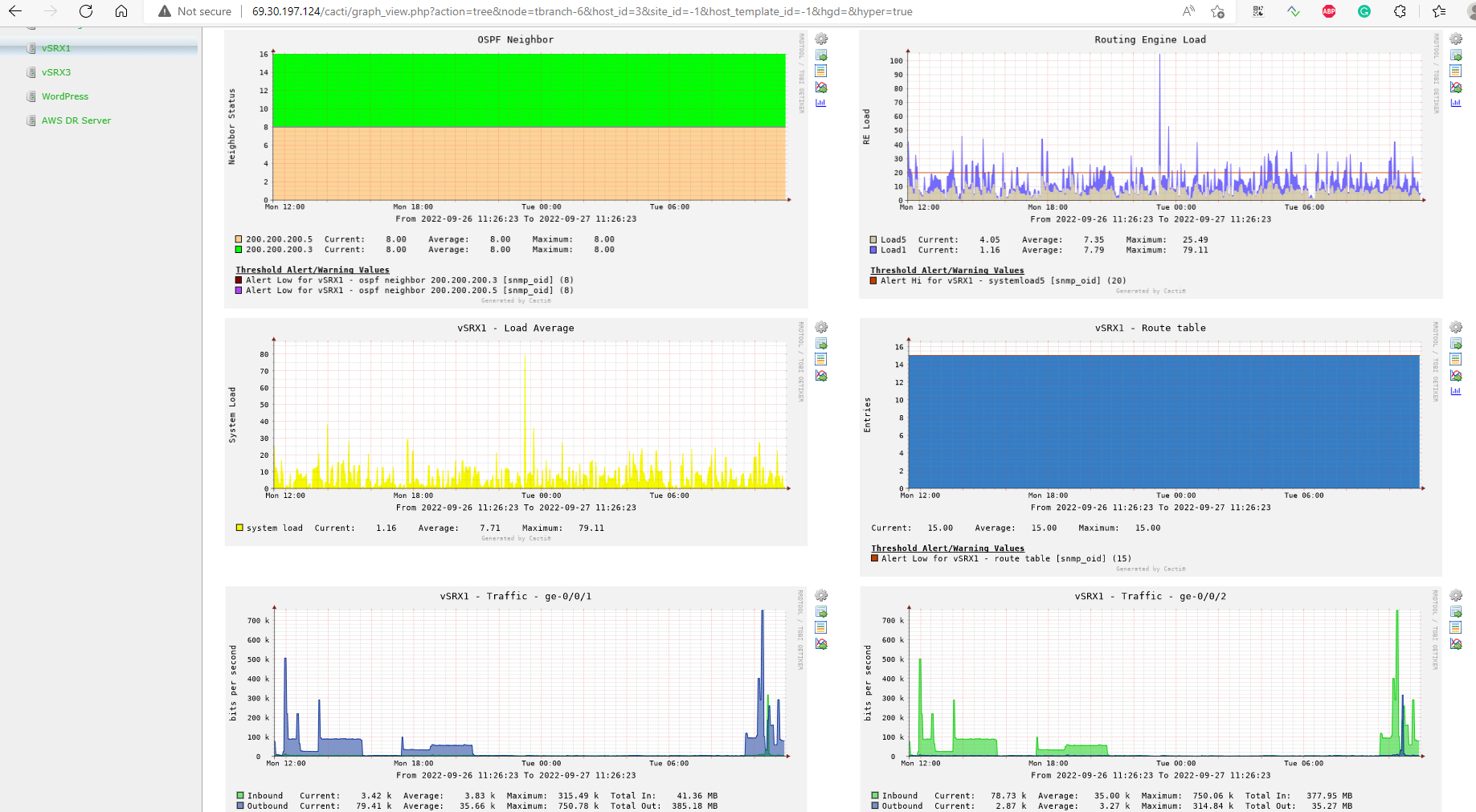Open the Grammarly extension icon
The width and height of the screenshot is (1476, 812).
(x=1364, y=11)
